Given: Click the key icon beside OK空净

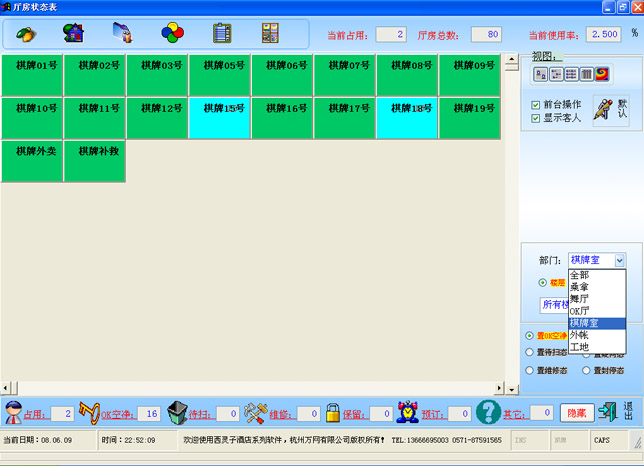Looking at the screenshot, I should pos(91,411).
